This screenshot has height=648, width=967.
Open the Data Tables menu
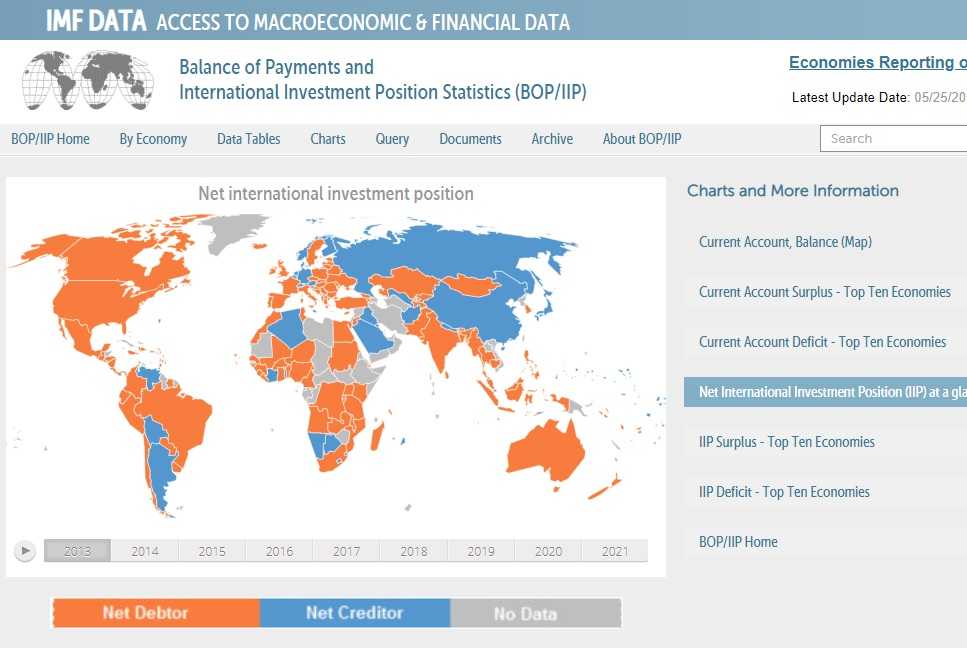tap(249, 139)
